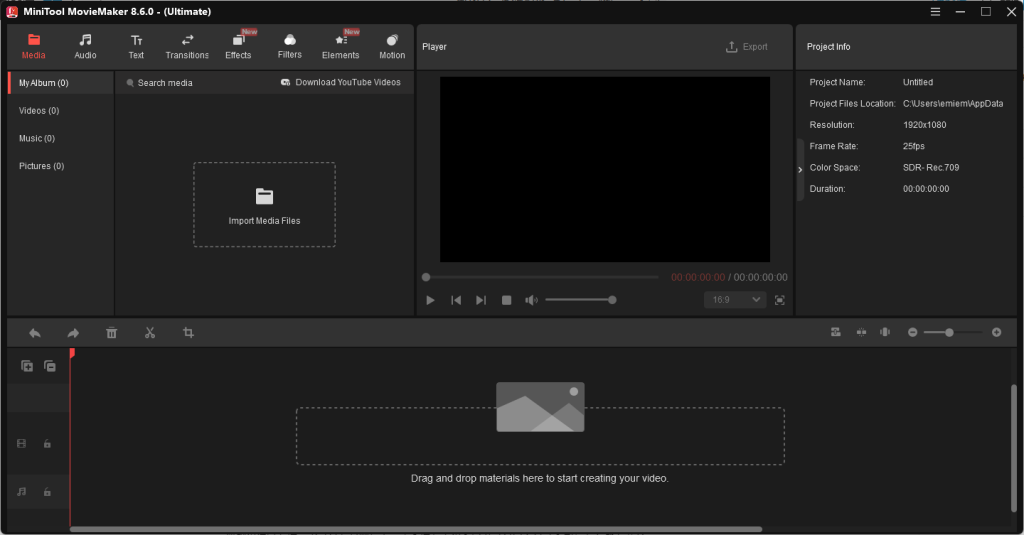Select the Crop tool in timeline toolbar
1024x535 pixels.
click(x=188, y=333)
